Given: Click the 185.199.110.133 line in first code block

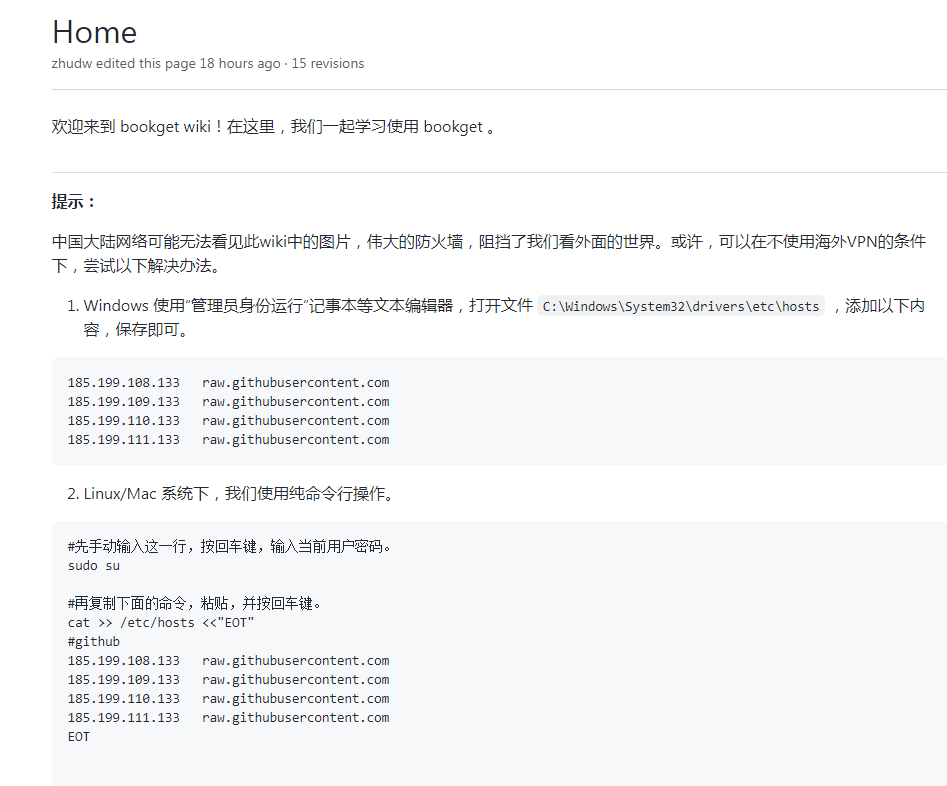Looking at the screenshot, I should [228, 420].
